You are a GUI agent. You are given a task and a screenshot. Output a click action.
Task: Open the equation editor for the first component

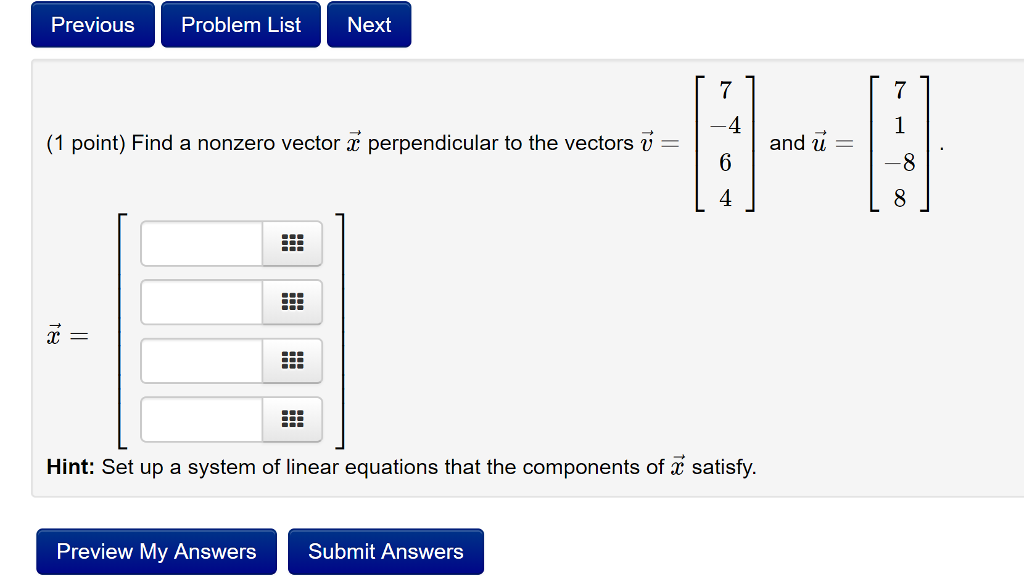pyautogui.click(x=292, y=243)
